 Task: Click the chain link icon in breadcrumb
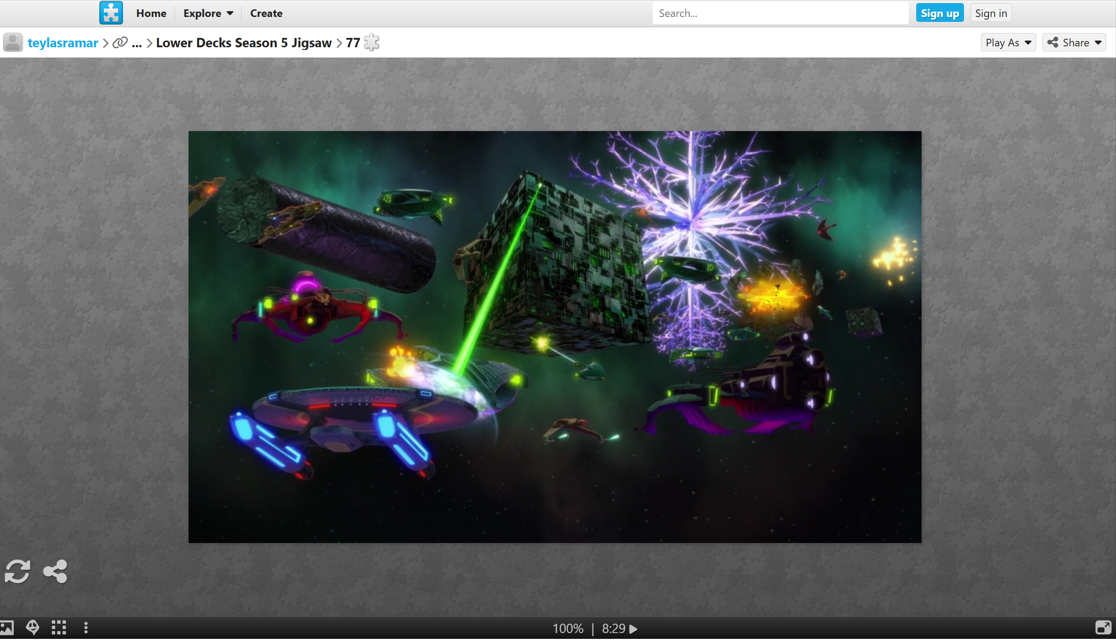point(120,43)
